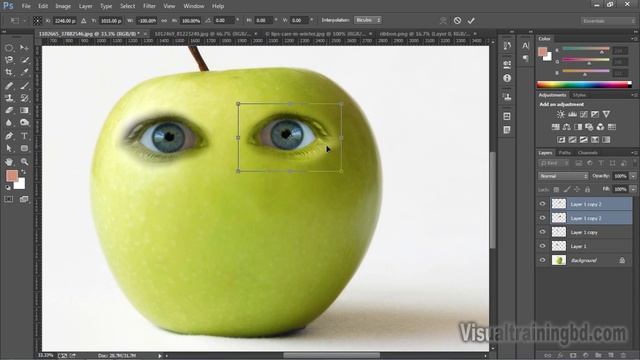Select the Gradient tool
The width and height of the screenshot is (640, 360).
pyautogui.click(x=24, y=110)
